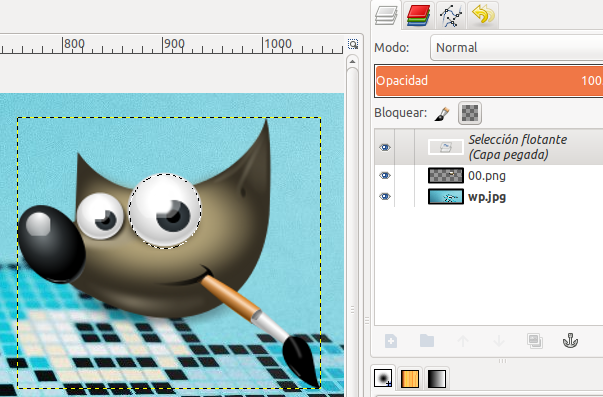The height and width of the screenshot is (397, 603).
Task: Anchor the floating layer with the anchor icon
Action: click(x=570, y=341)
